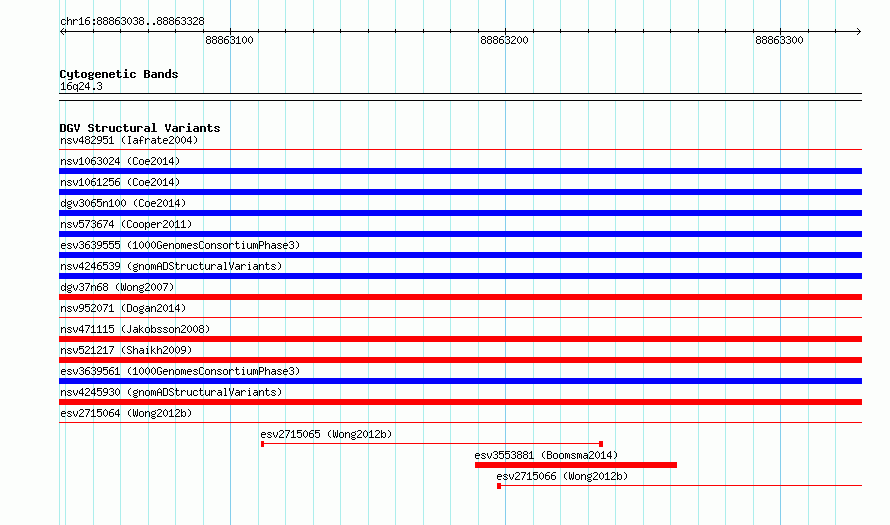890x525 pixels.
Task: Select the dgv3065n100 blue variant bar
Action: (460, 213)
